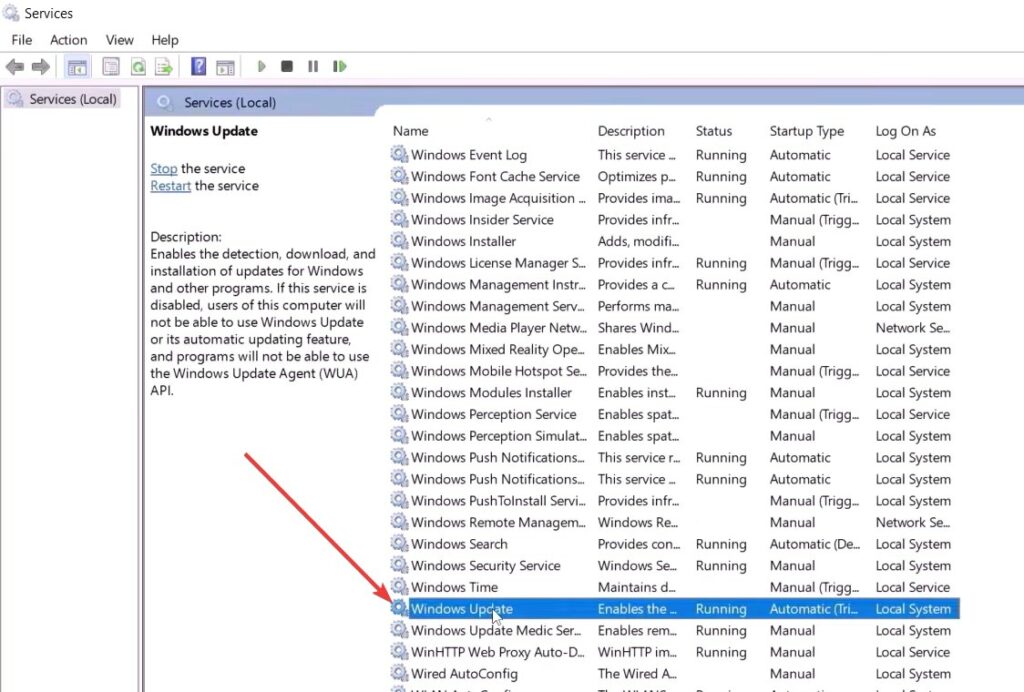This screenshot has height=692, width=1024.
Task: Select the Windows Mobile Hotspot Se... service name
Action: coord(498,371)
